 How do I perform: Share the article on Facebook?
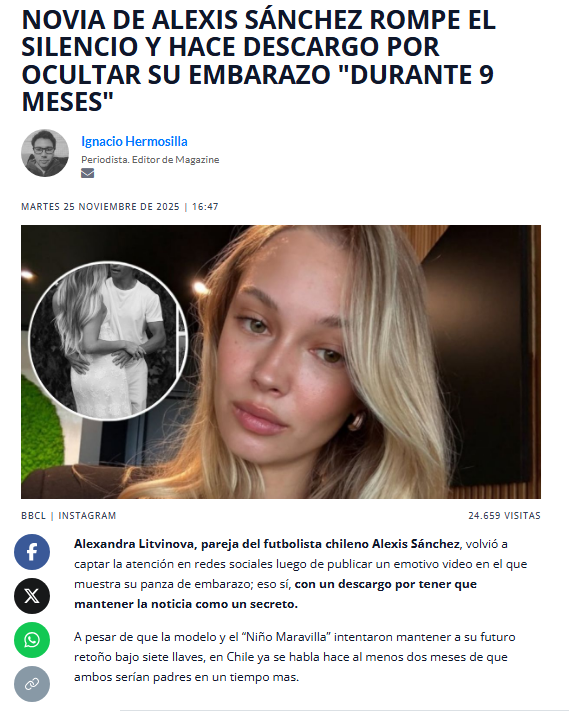click(x=32, y=552)
